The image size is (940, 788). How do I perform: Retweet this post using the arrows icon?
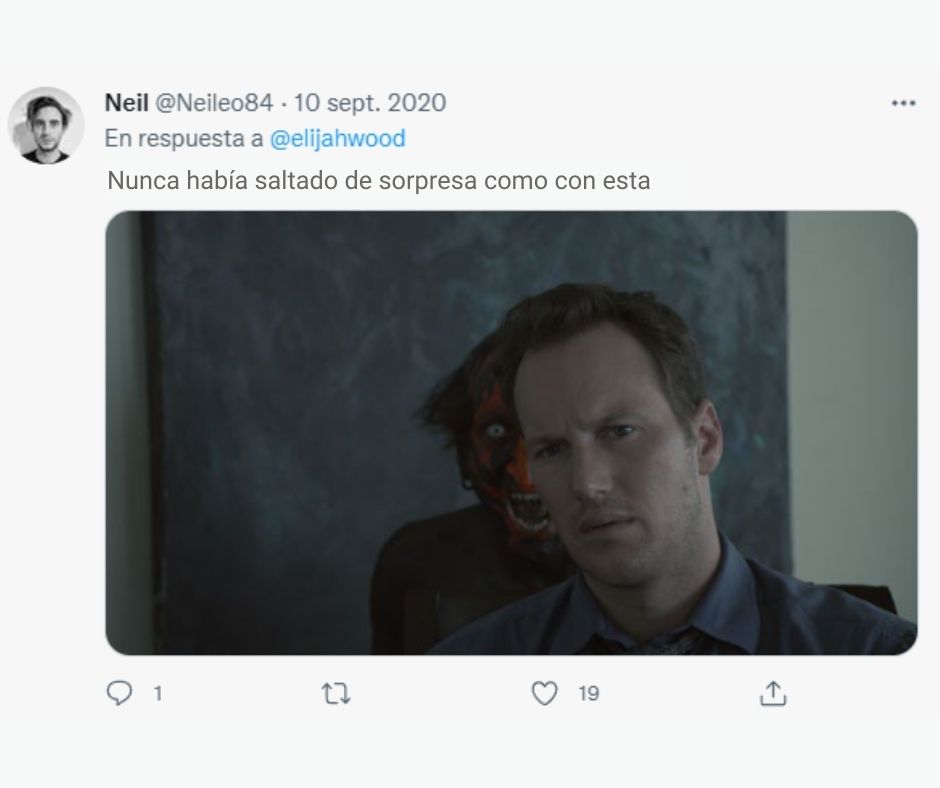(x=336, y=694)
